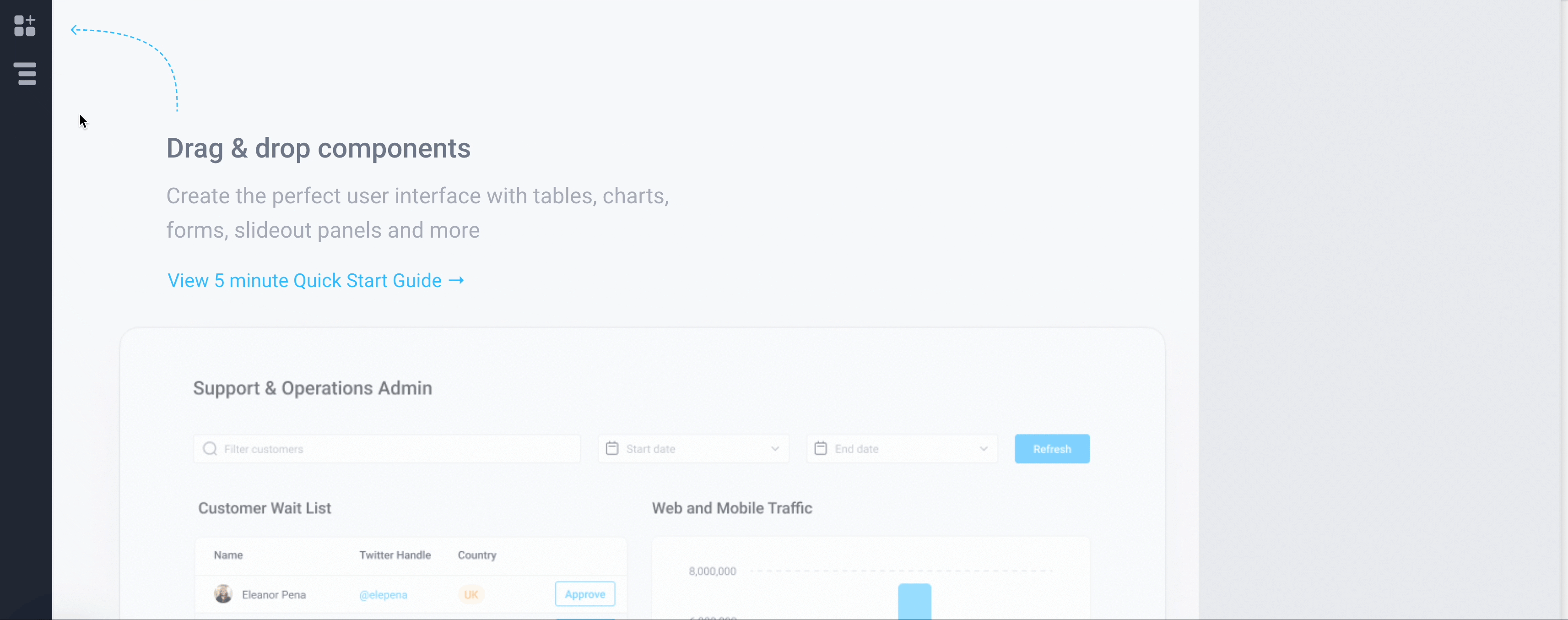Click the arrow icon next to Quick Start Guide
This screenshot has height=620, width=1568.
[x=456, y=281]
